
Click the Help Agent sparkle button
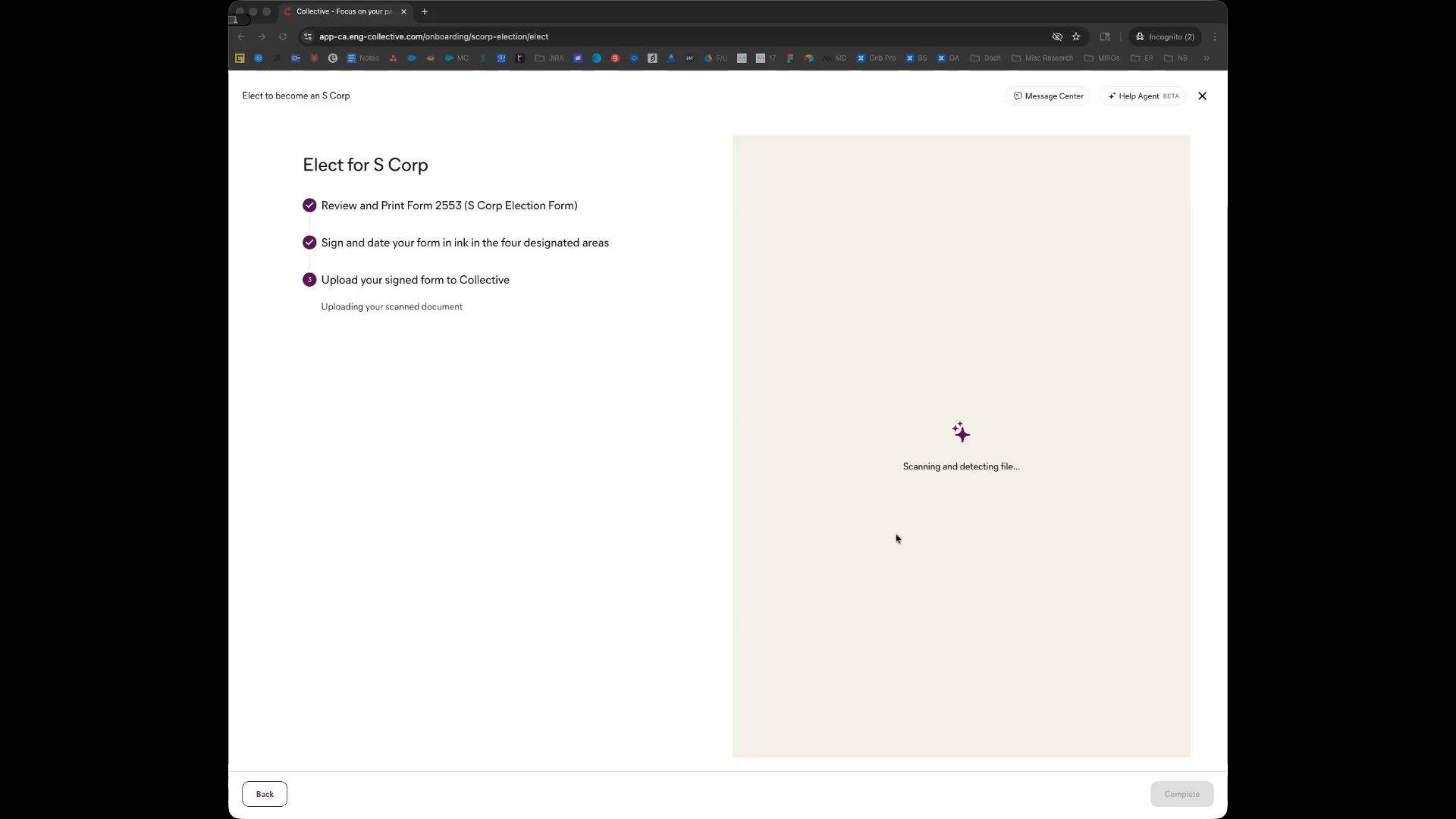tap(1142, 96)
